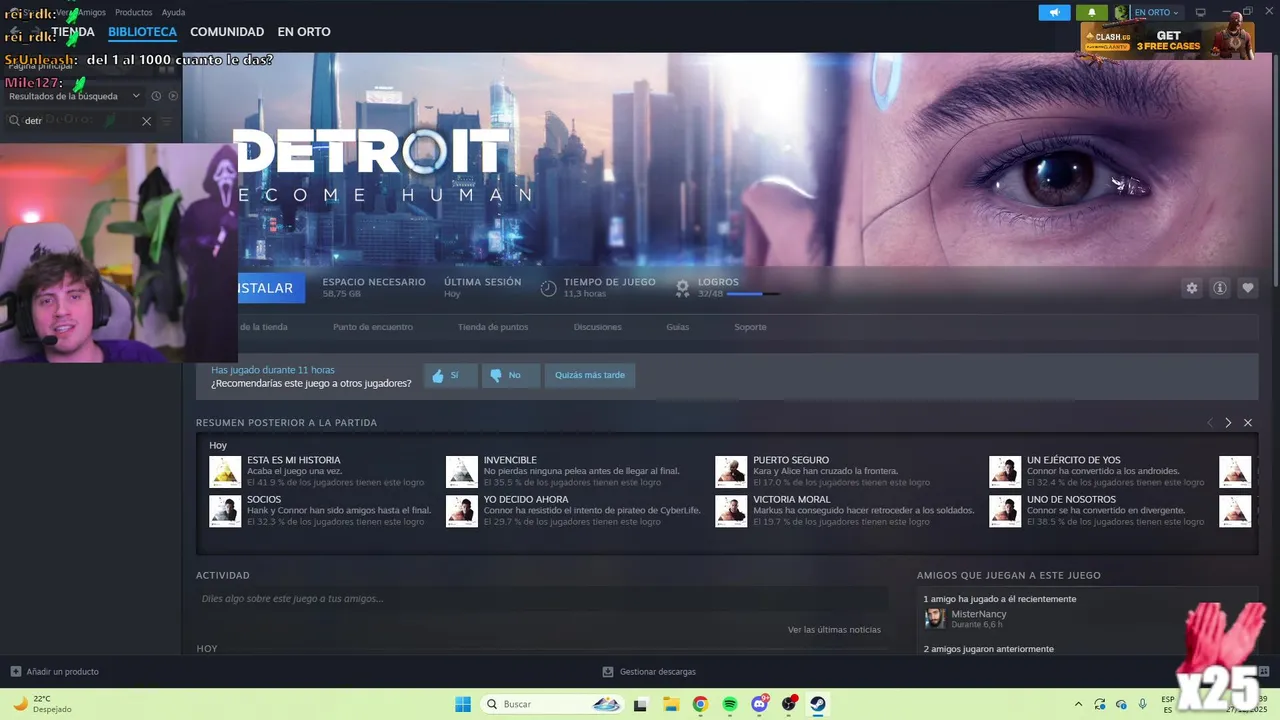Image resolution: width=1280 pixels, height=720 pixels.
Task: Open advanced filter options icon
Action: 167,121
